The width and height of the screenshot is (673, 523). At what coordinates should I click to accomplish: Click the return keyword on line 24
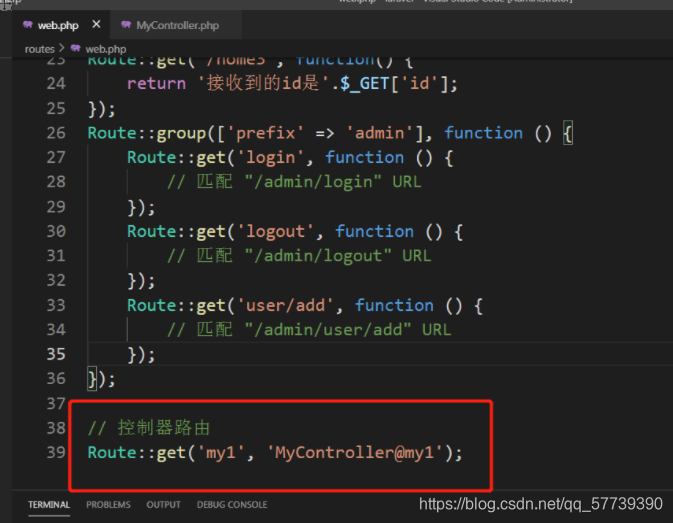click(x=156, y=83)
